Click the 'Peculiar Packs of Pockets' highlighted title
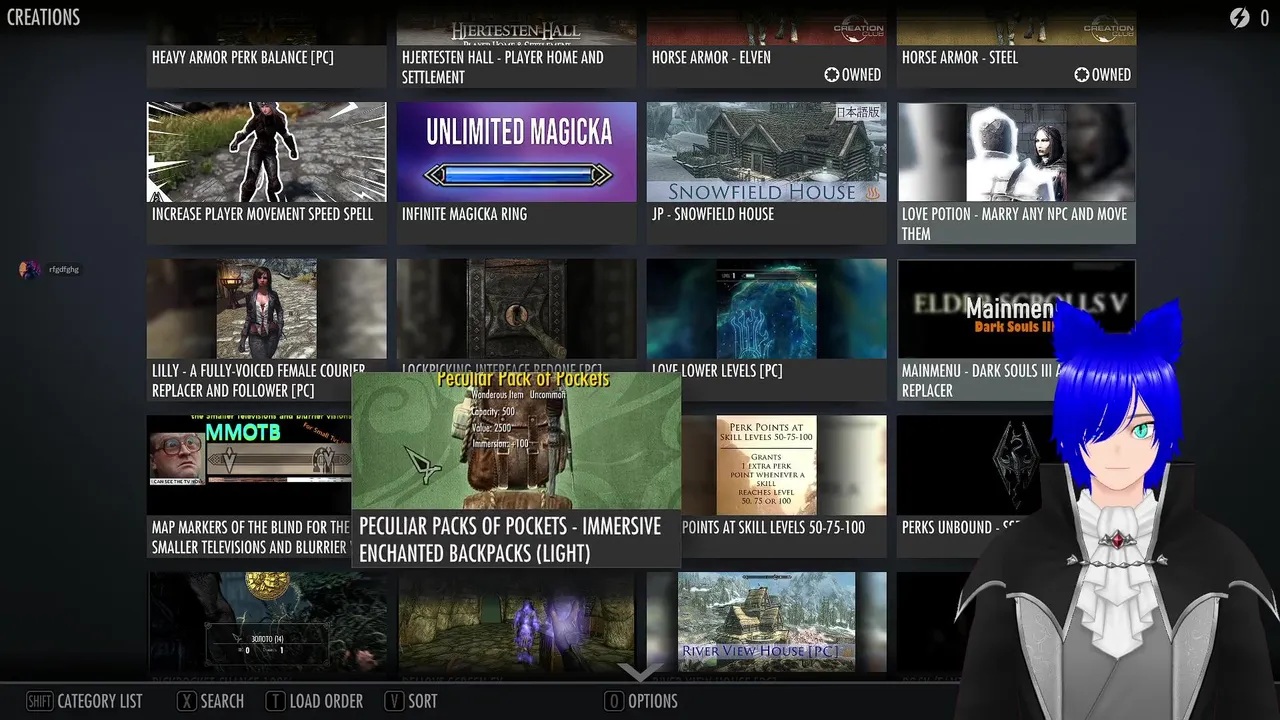Screen dimensions: 1280x720 click(510, 539)
